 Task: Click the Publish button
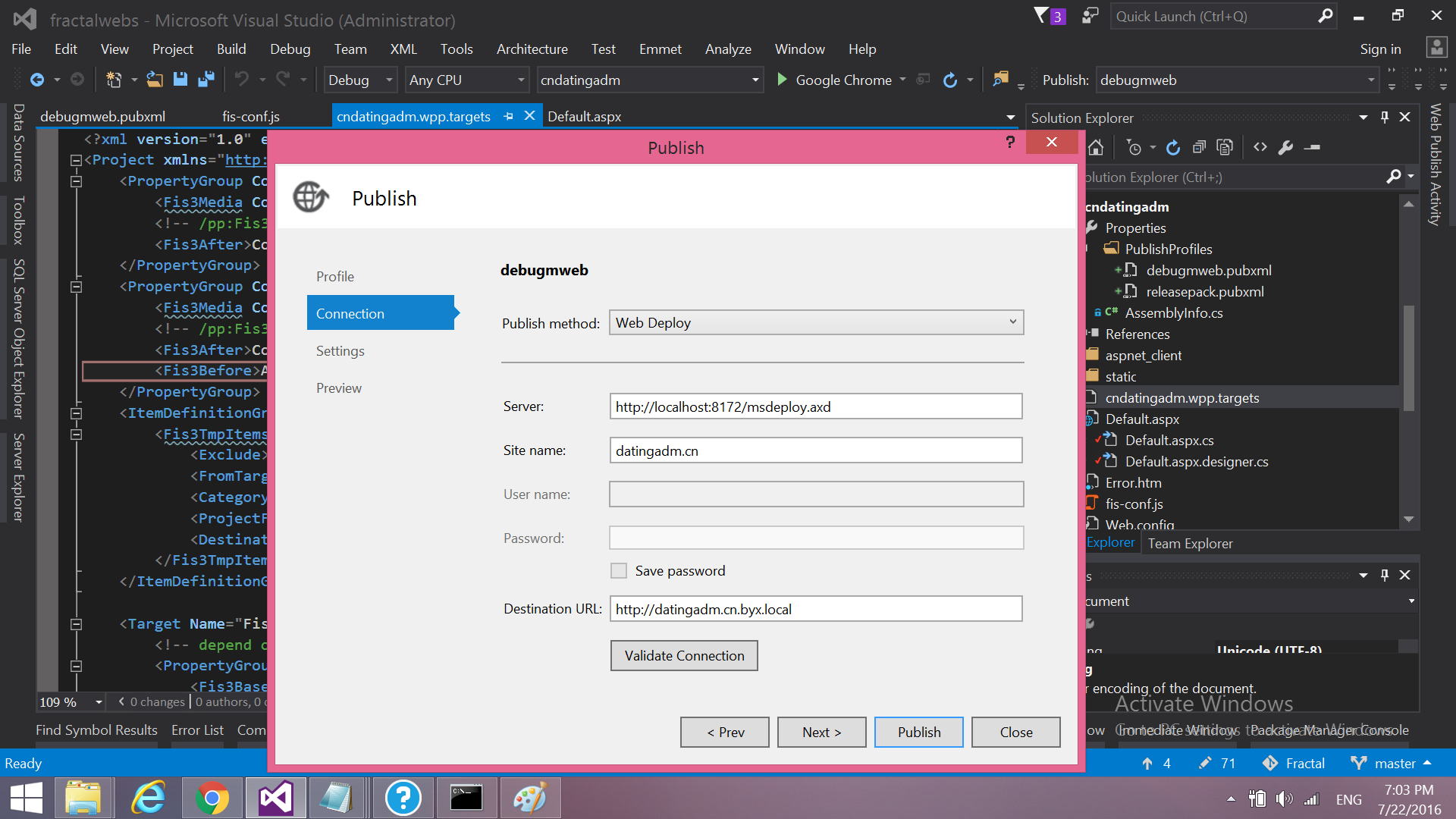coord(918,732)
